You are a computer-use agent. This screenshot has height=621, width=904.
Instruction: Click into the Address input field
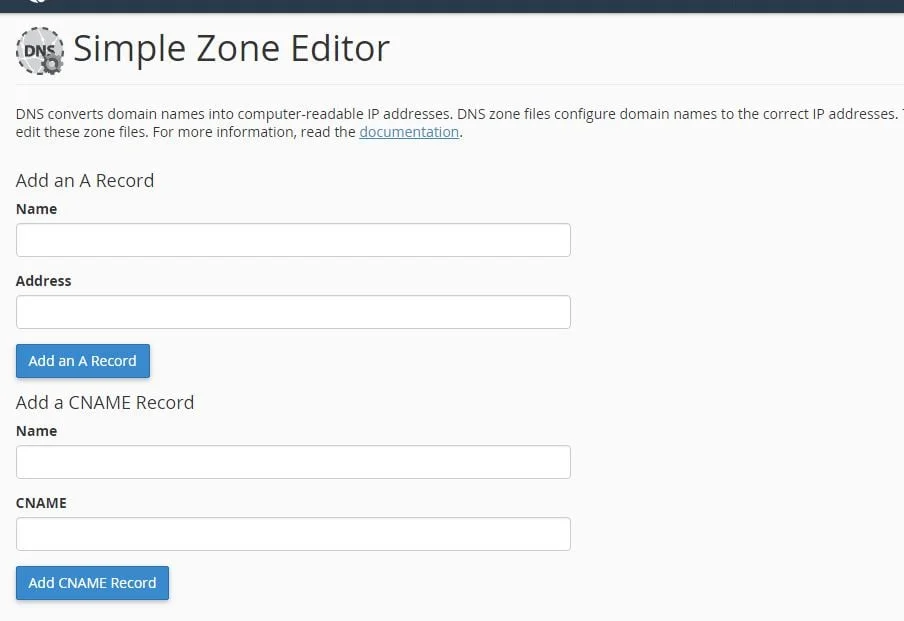[x=293, y=312]
